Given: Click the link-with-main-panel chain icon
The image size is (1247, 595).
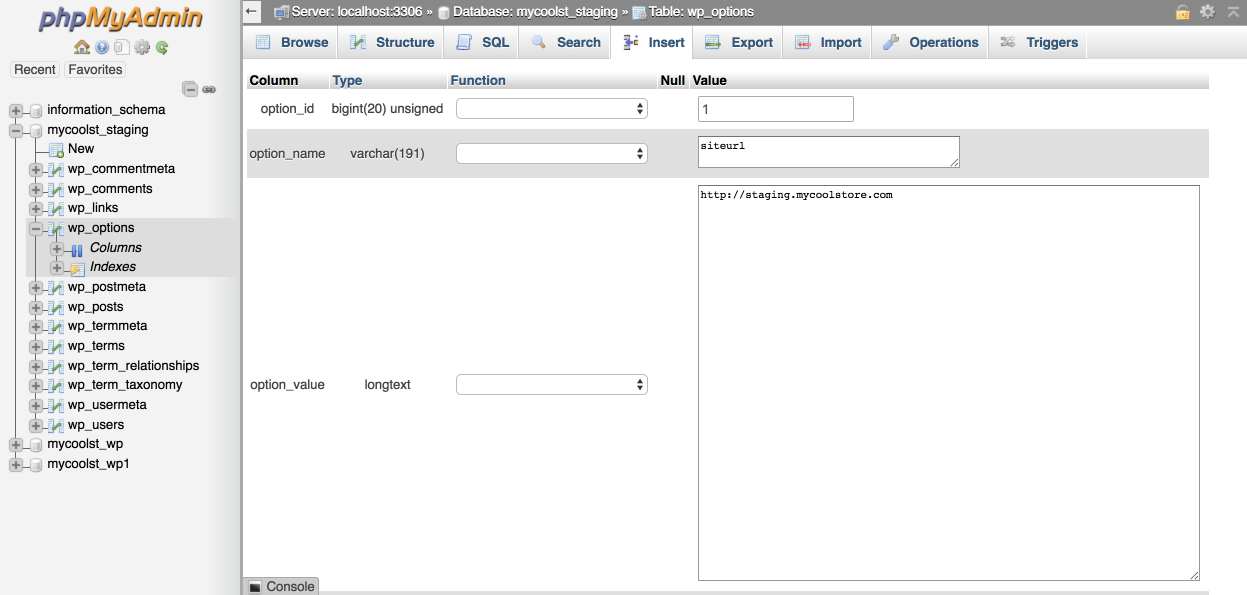Looking at the screenshot, I should [209, 89].
